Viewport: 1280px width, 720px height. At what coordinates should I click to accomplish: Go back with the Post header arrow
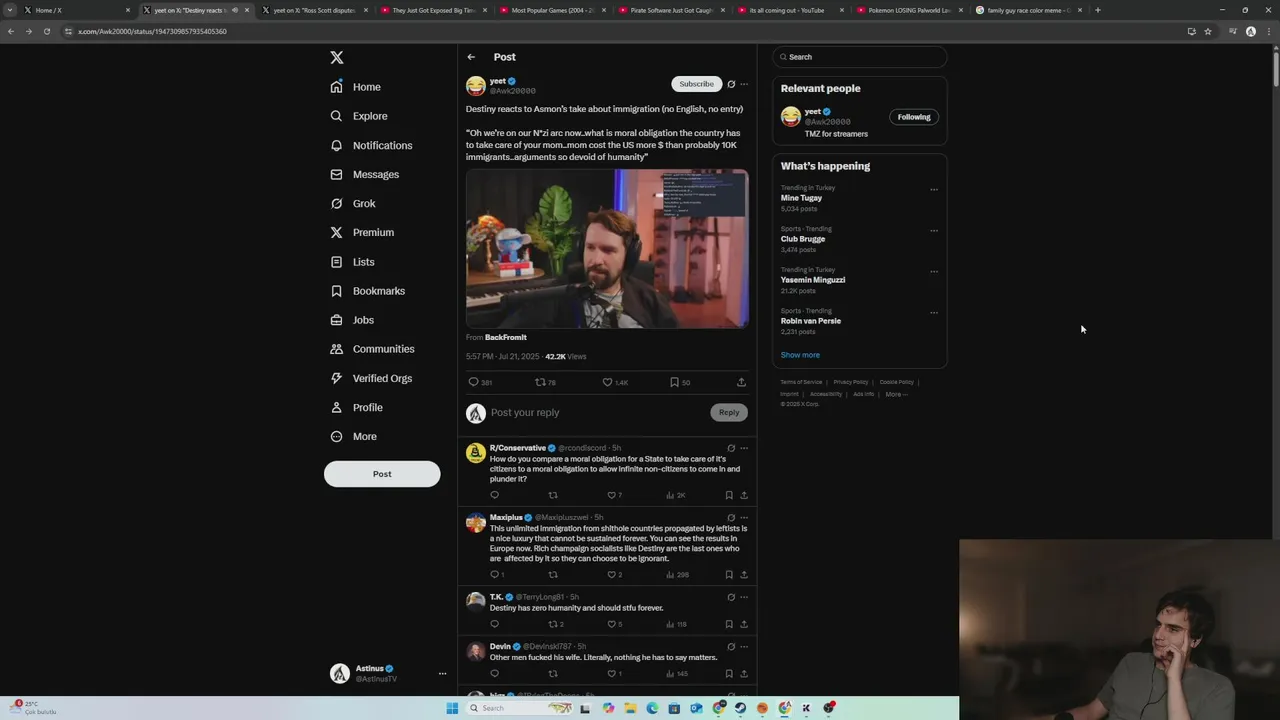coord(471,57)
